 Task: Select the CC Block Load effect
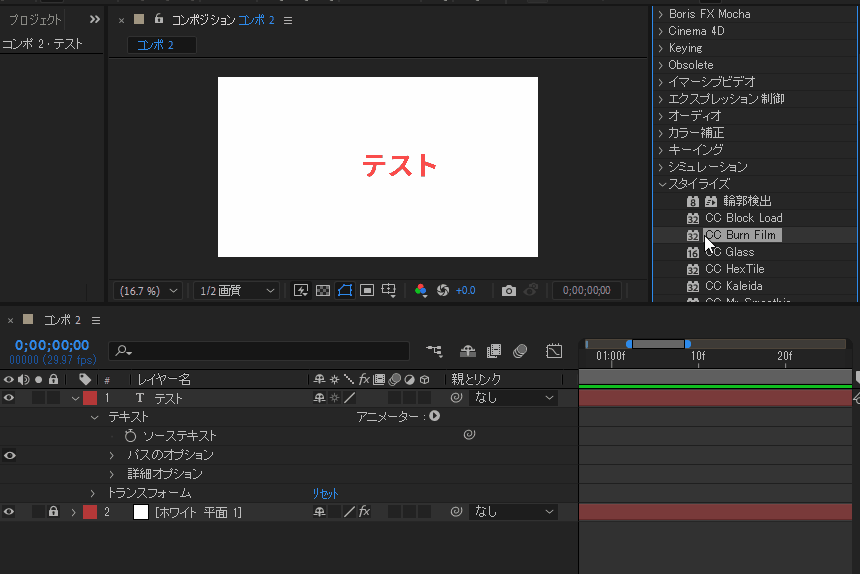pos(744,218)
